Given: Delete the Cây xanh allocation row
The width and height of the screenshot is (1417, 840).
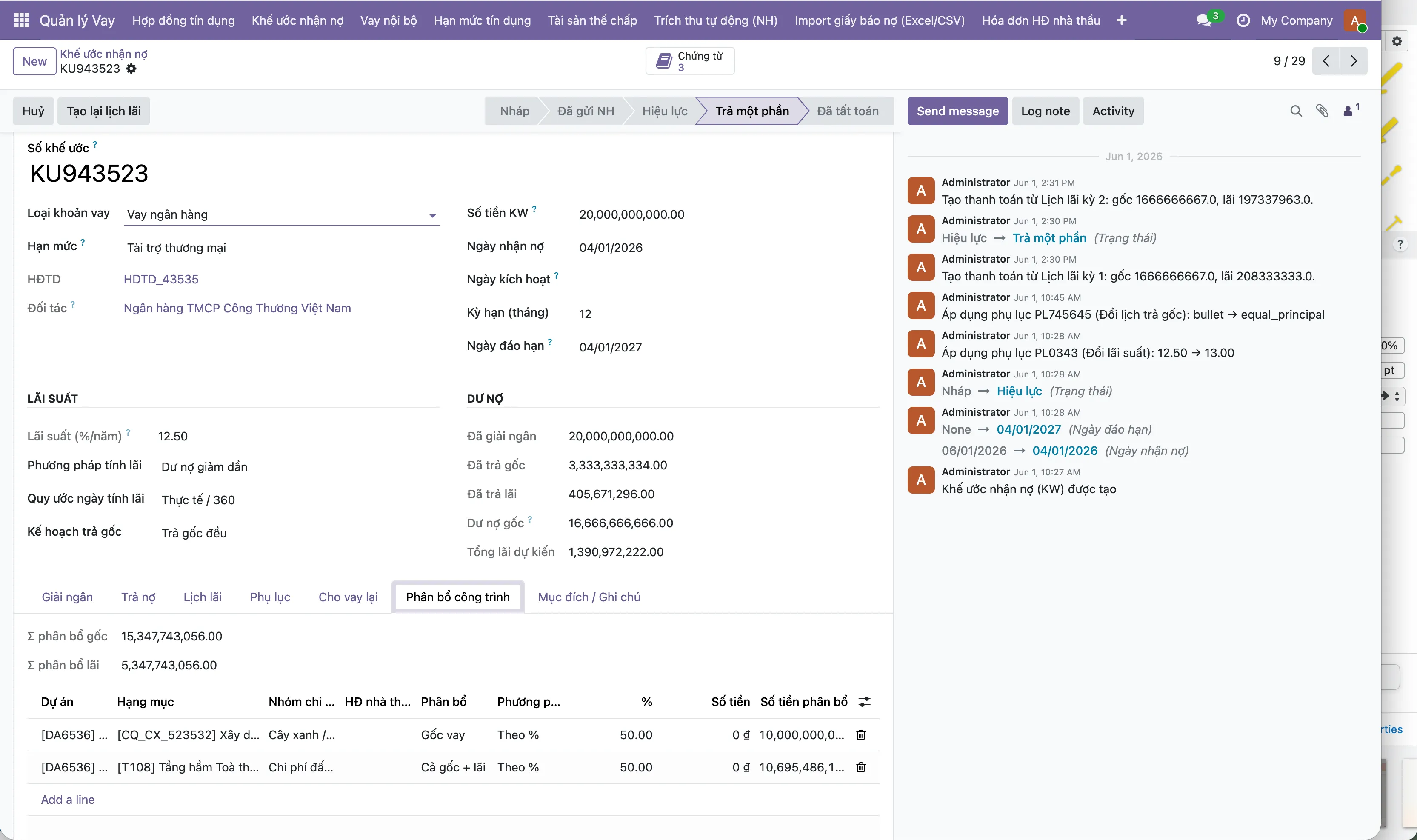Looking at the screenshot, I should pos(861,735).
